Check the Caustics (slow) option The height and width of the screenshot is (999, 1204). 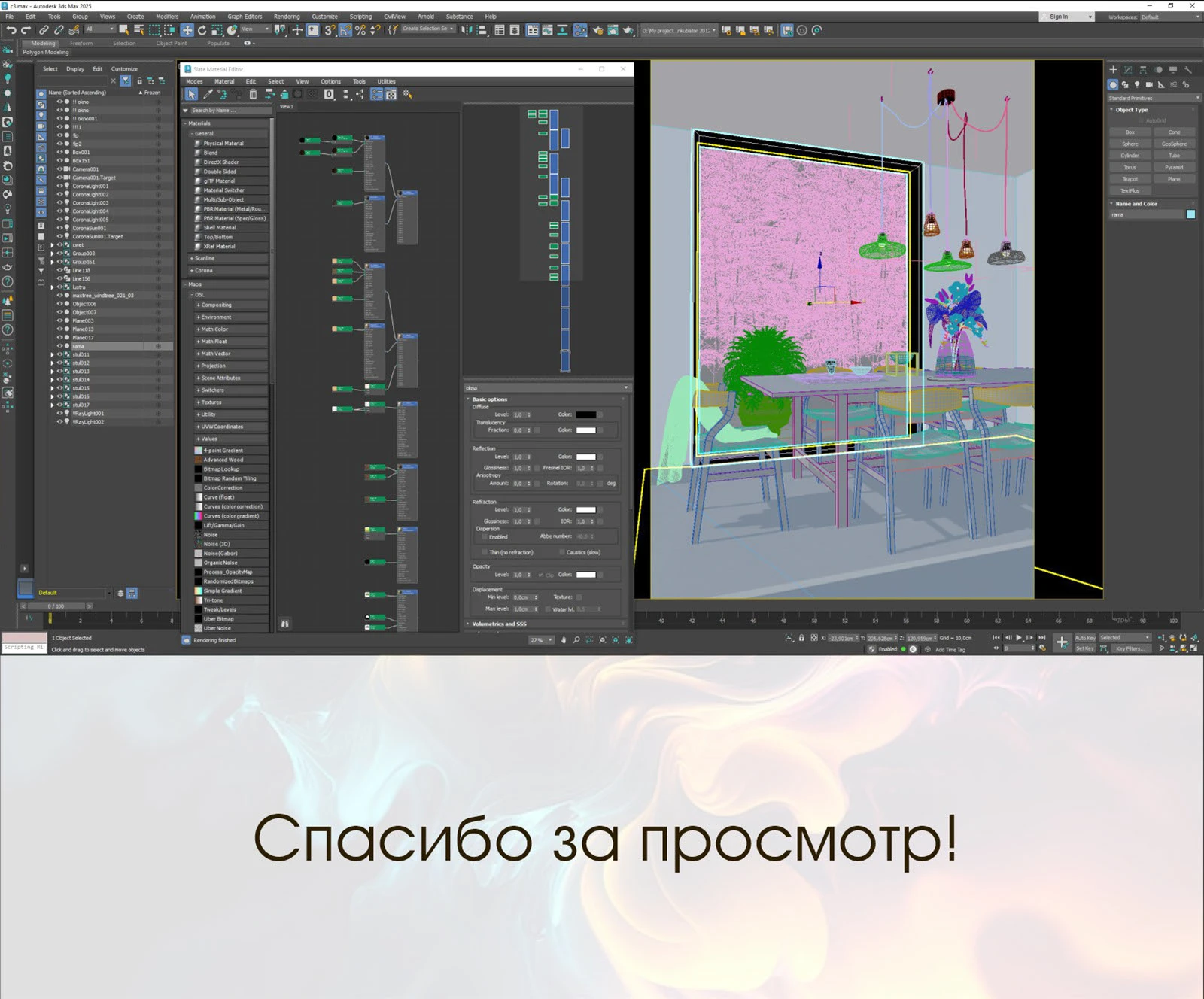561,552
